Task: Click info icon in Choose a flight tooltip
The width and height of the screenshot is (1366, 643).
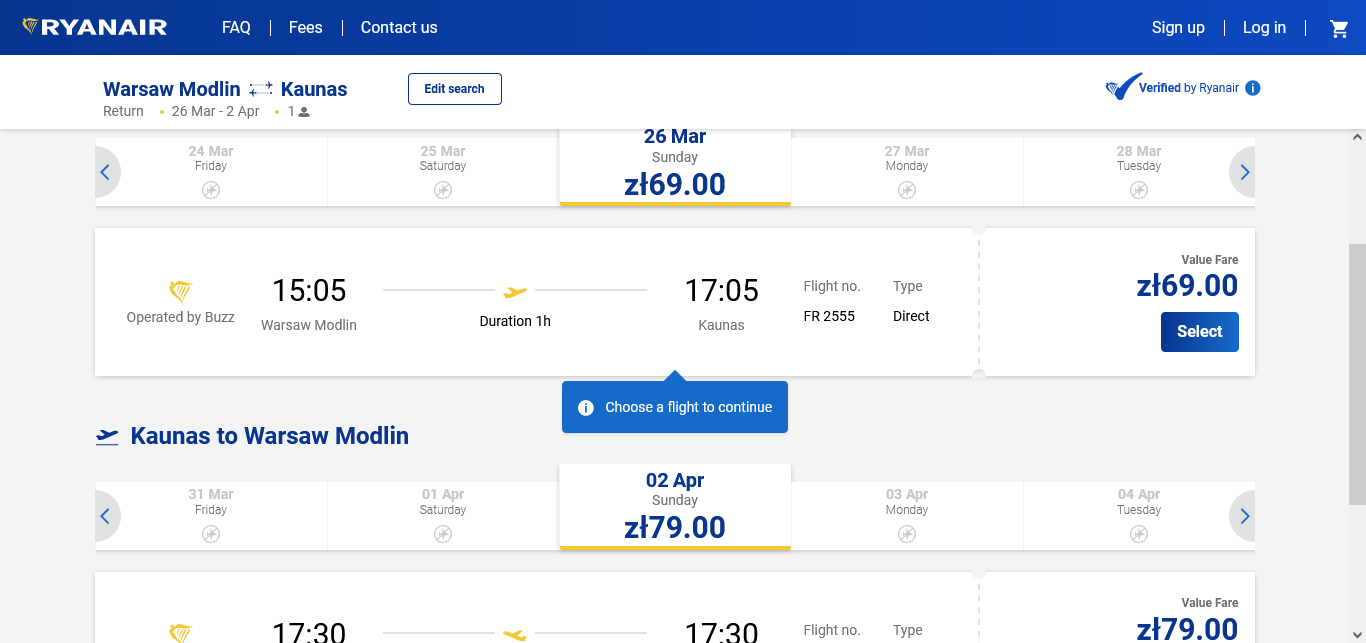Action: (587, 407)
